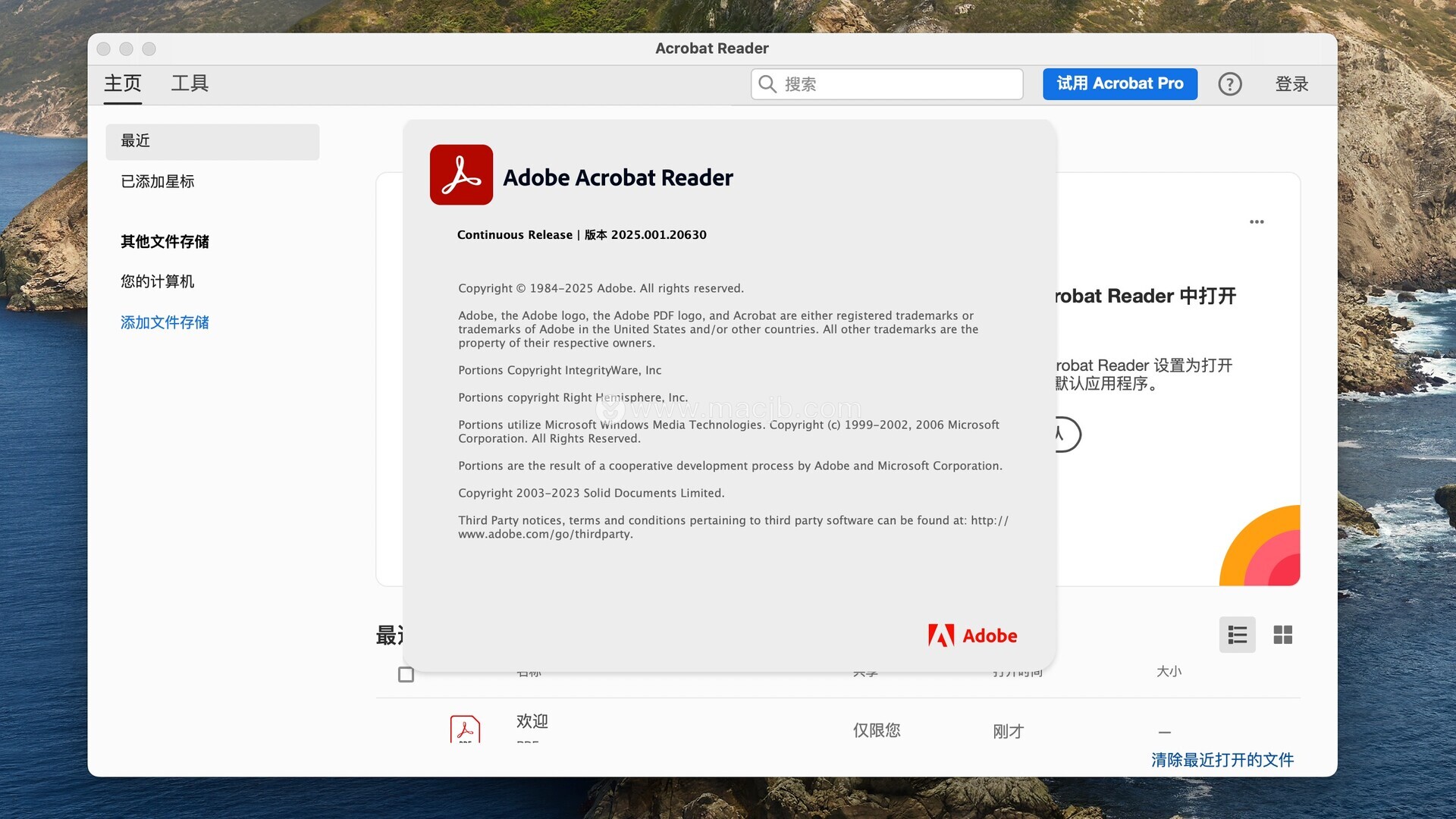Click the window zoom button

149,49
